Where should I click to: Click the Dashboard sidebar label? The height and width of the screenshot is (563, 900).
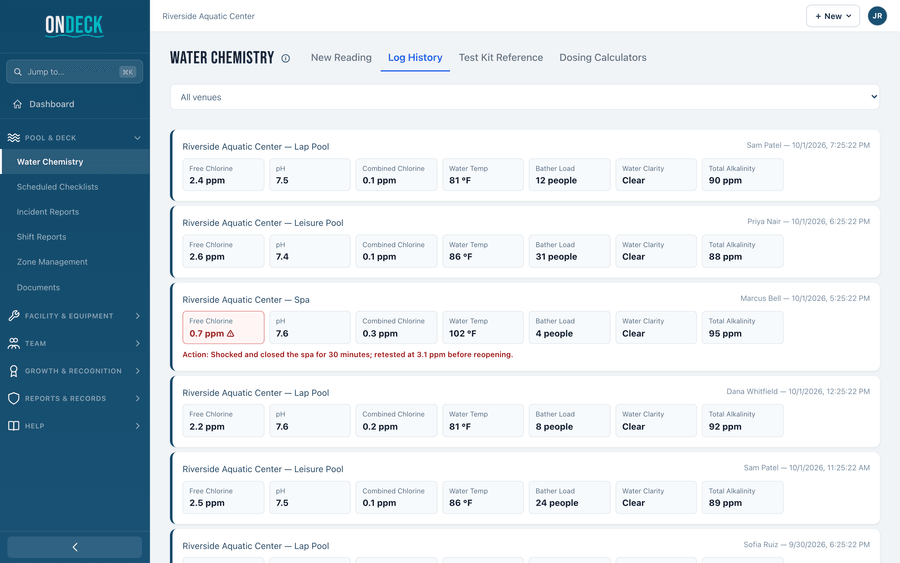52,104
